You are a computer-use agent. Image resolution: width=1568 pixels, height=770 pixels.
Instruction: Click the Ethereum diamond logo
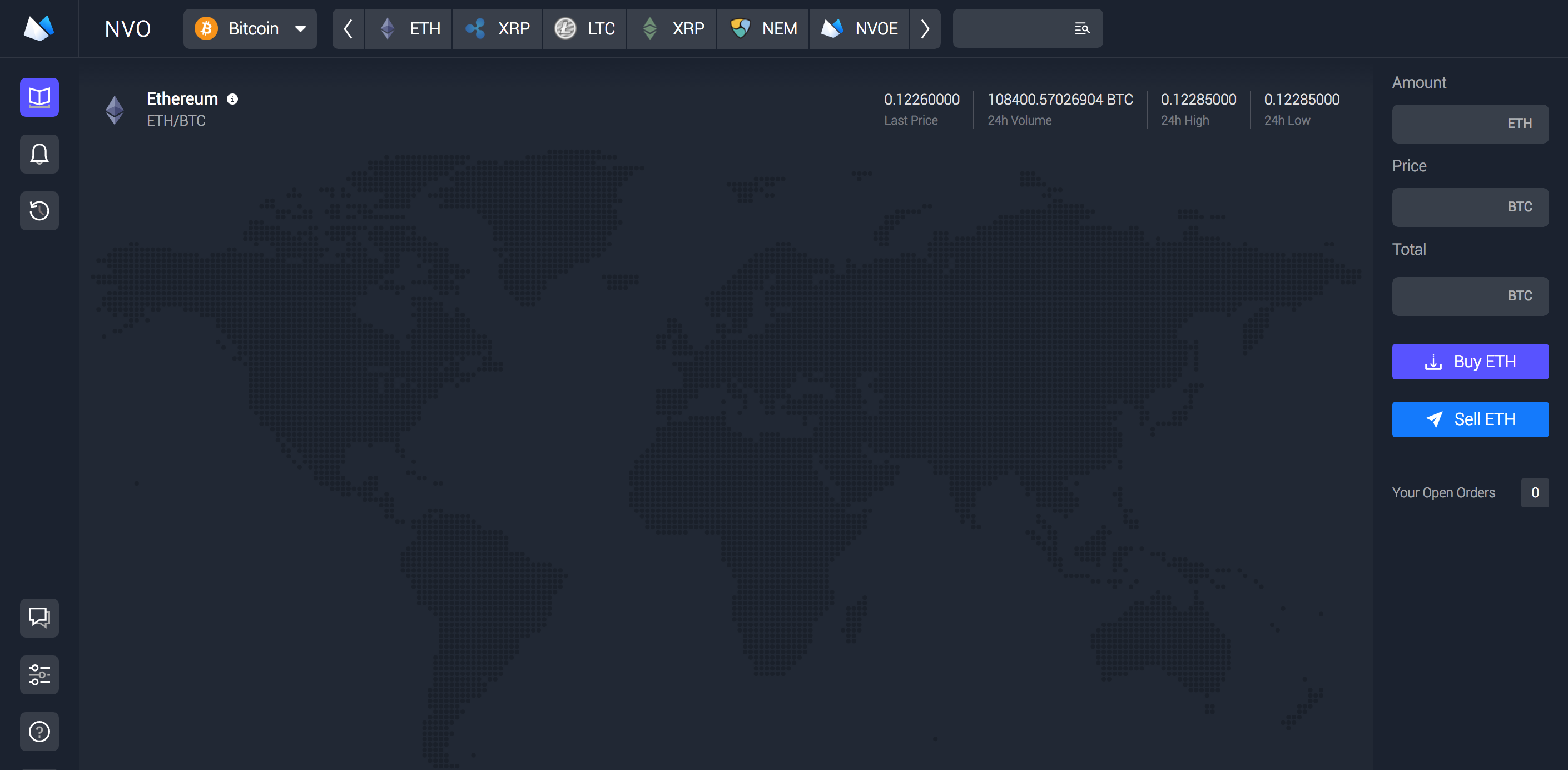pos(115,110)
